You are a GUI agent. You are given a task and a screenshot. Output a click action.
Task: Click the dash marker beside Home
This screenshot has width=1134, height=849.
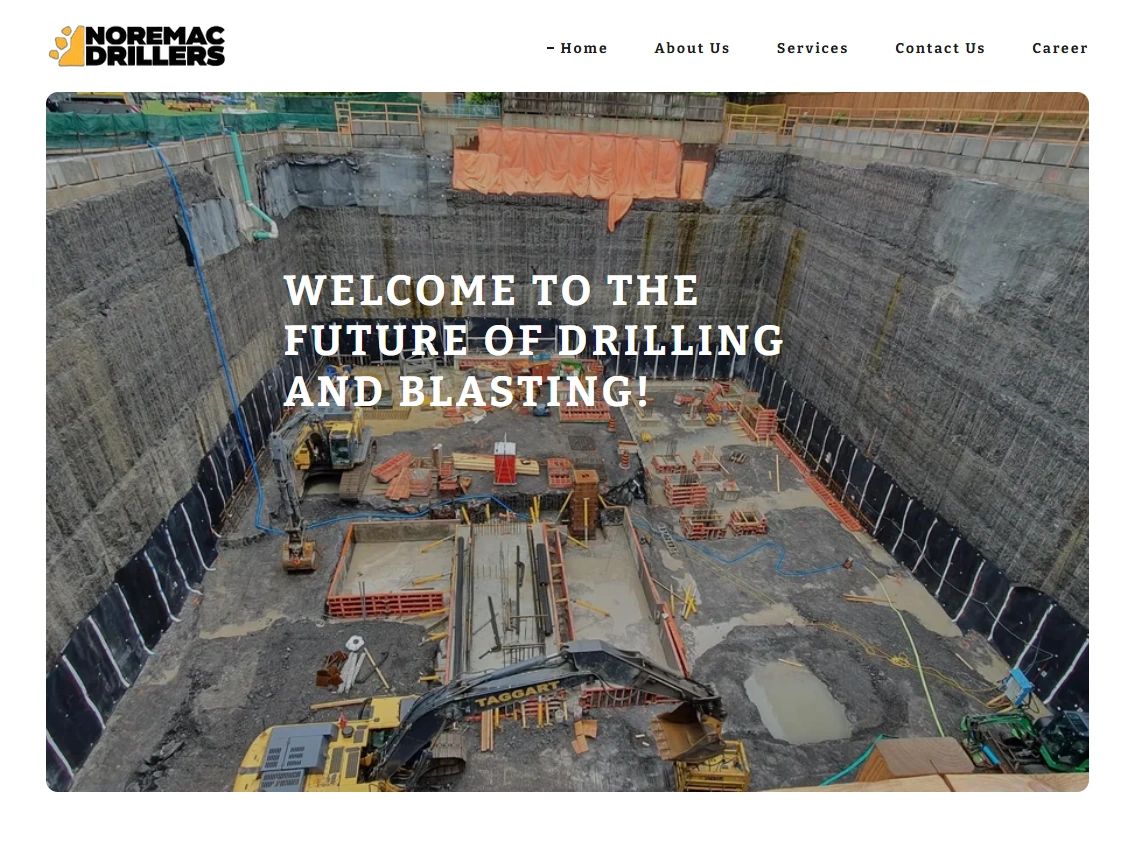coord(551,48)
